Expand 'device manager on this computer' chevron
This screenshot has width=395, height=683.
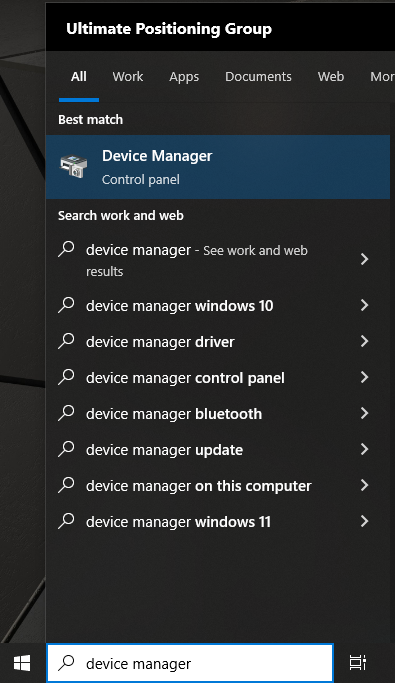[x=365, y=485]
